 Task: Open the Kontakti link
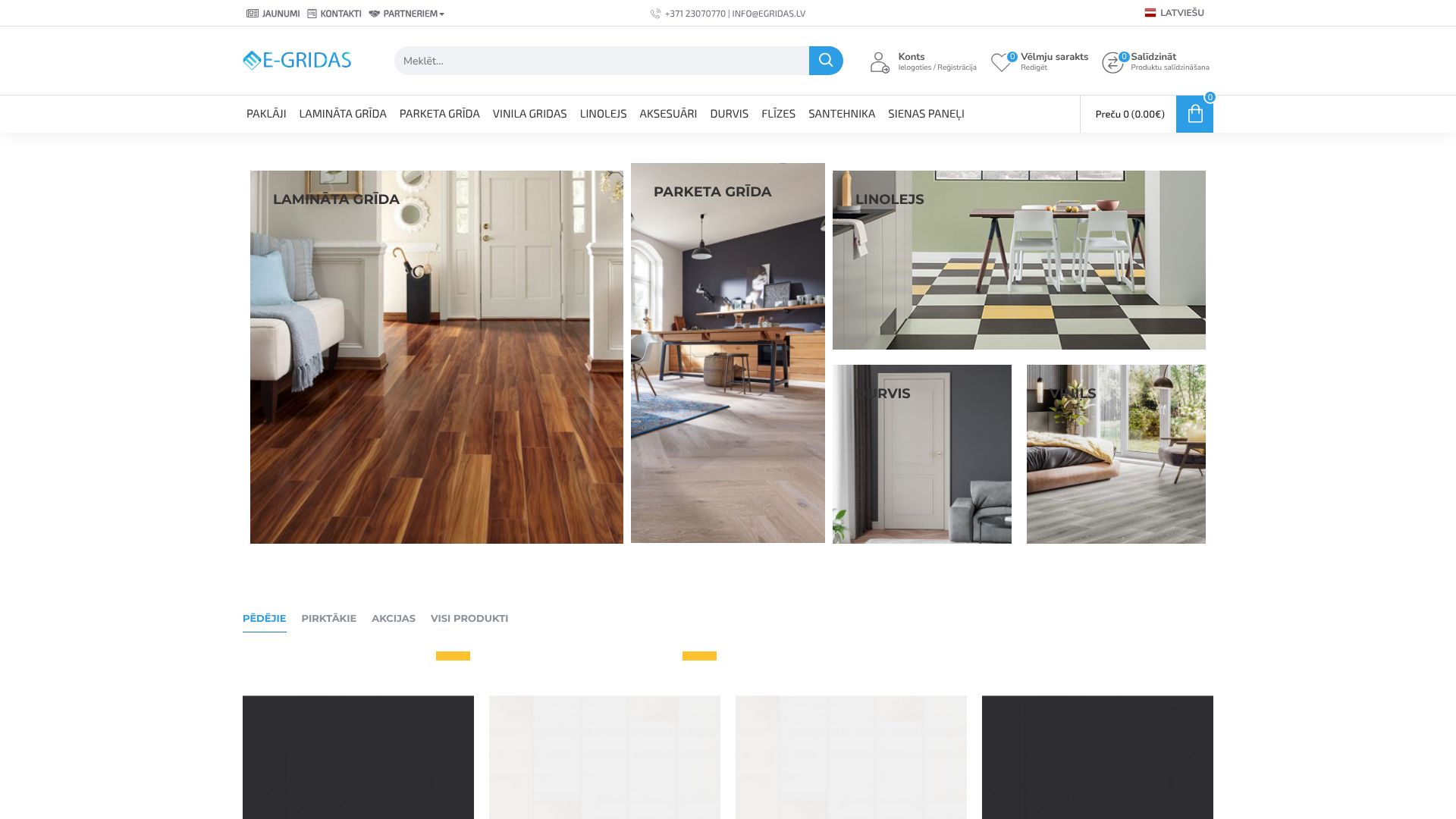pyautogui.click(x=340, y=14)
